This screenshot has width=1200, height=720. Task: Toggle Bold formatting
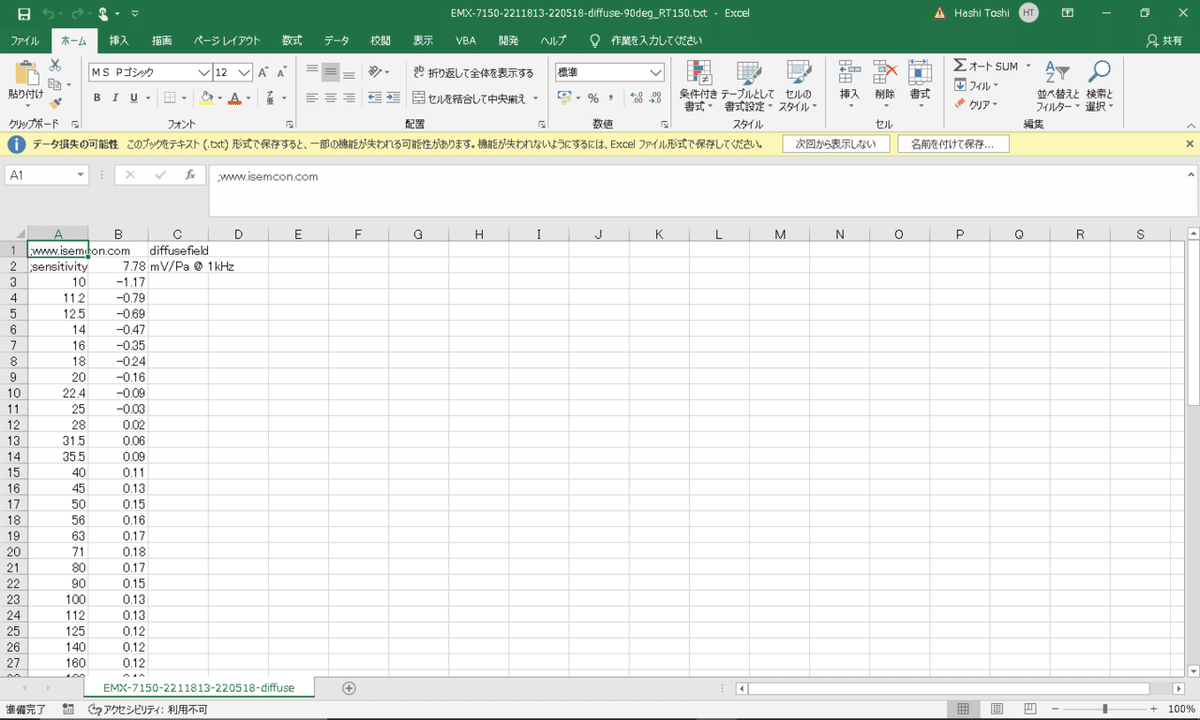click(x=97, y=98)
